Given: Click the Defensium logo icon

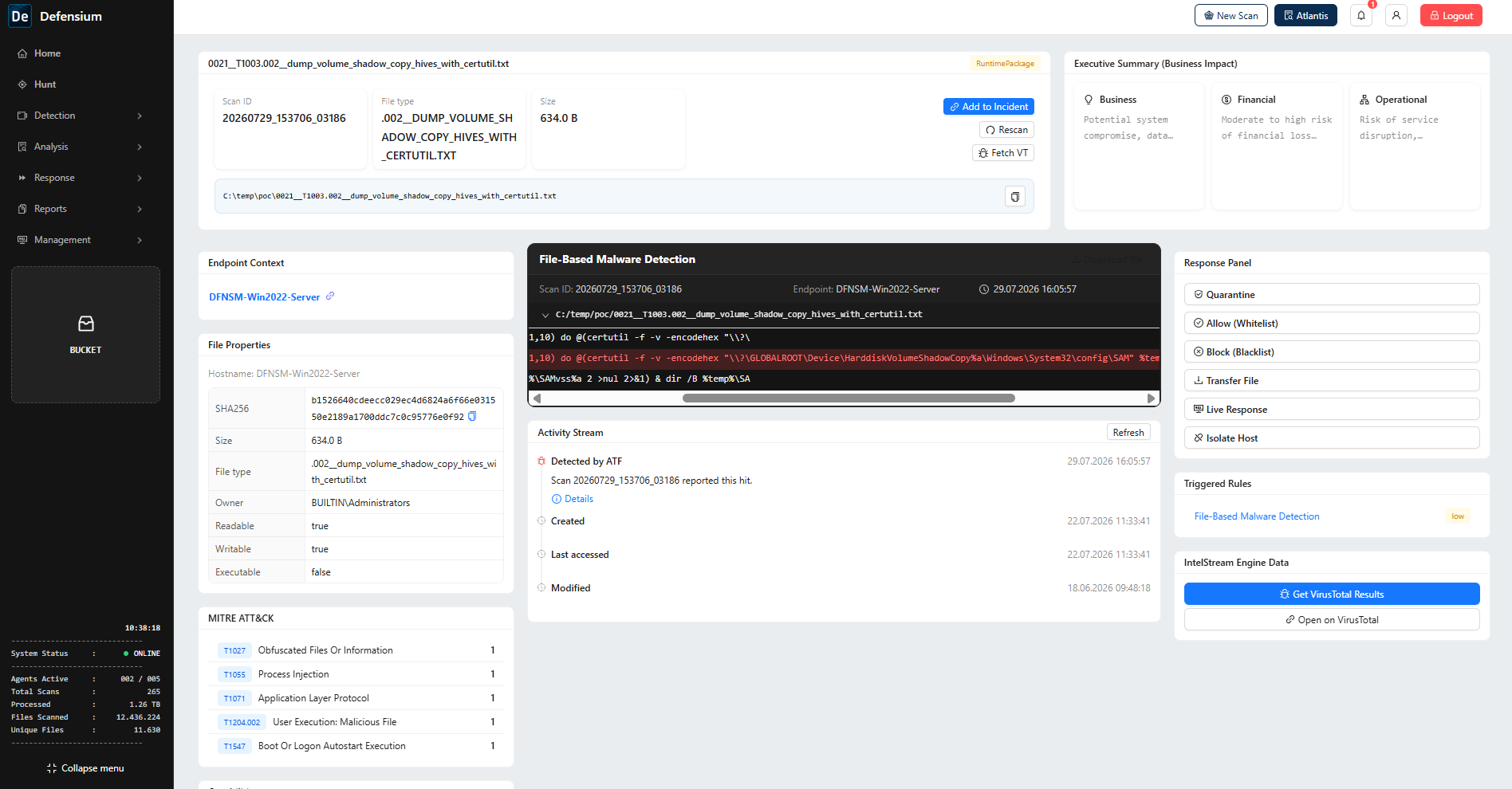Looking at the screenshot, I should [x=20, y=16].
